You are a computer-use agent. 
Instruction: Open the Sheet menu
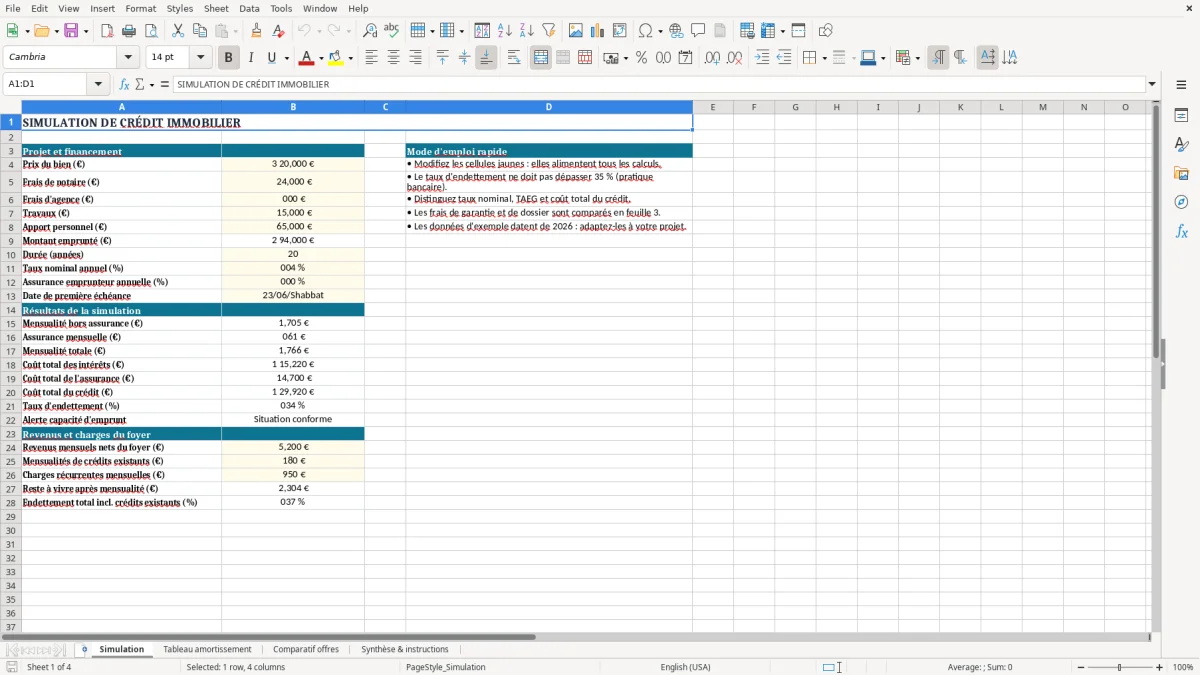click(x=216, y=8)
